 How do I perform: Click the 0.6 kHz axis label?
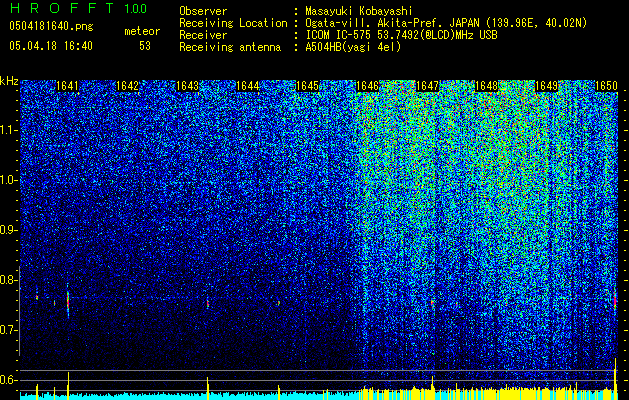[x=8, y=380]
